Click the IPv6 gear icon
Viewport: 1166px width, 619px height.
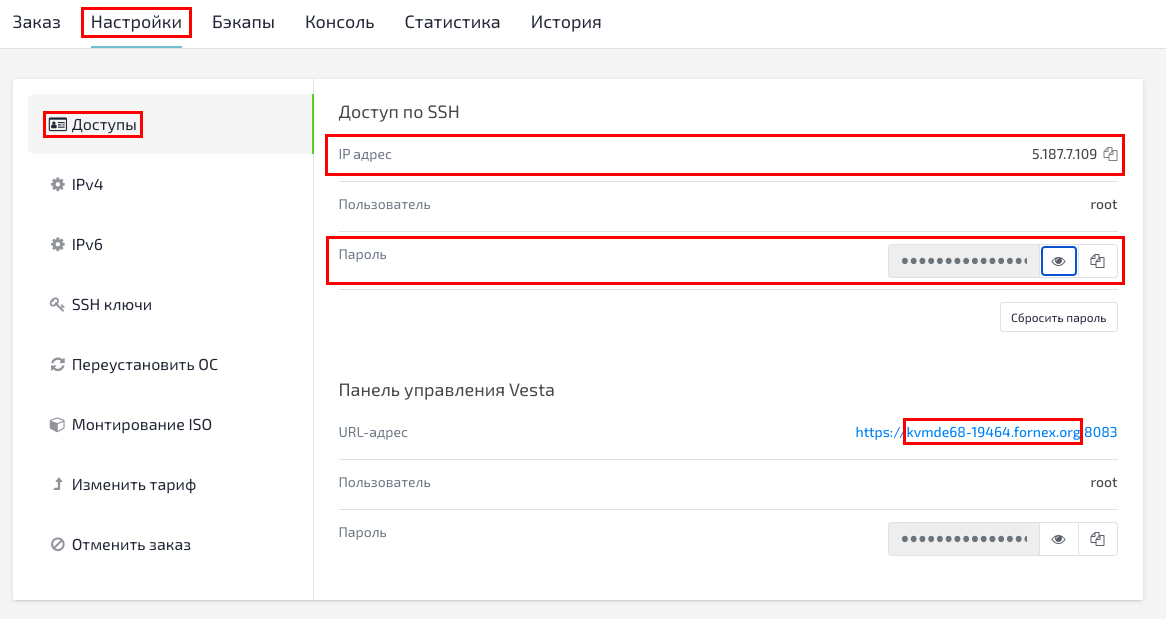pos(57,245)
